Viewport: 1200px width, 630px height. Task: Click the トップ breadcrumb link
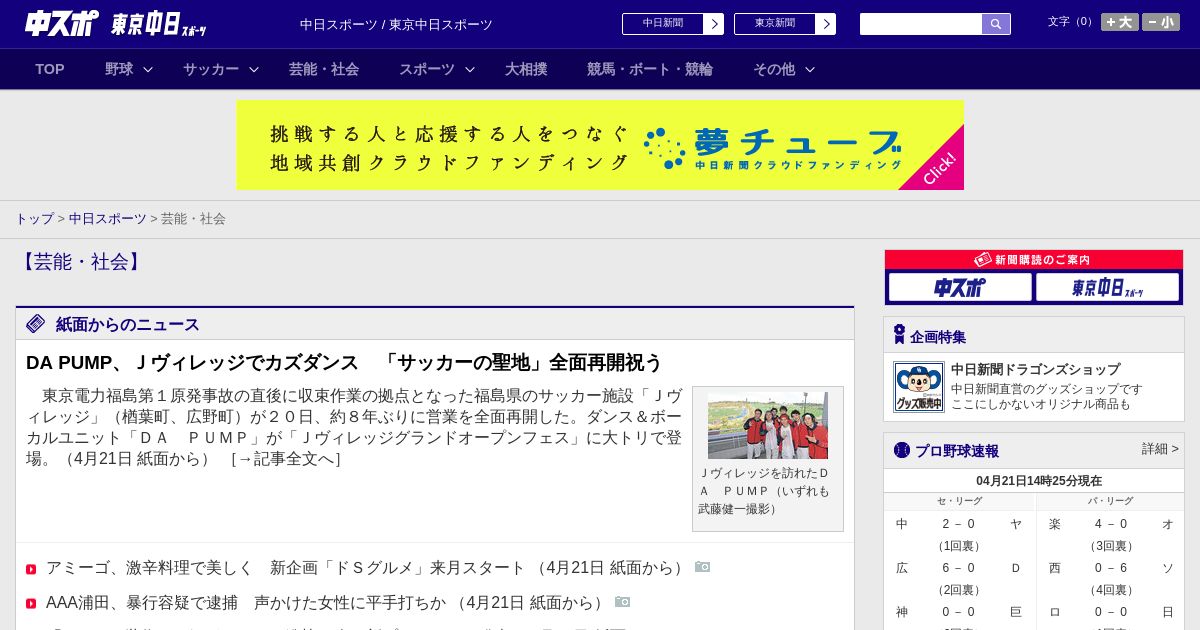pos(34,218)
